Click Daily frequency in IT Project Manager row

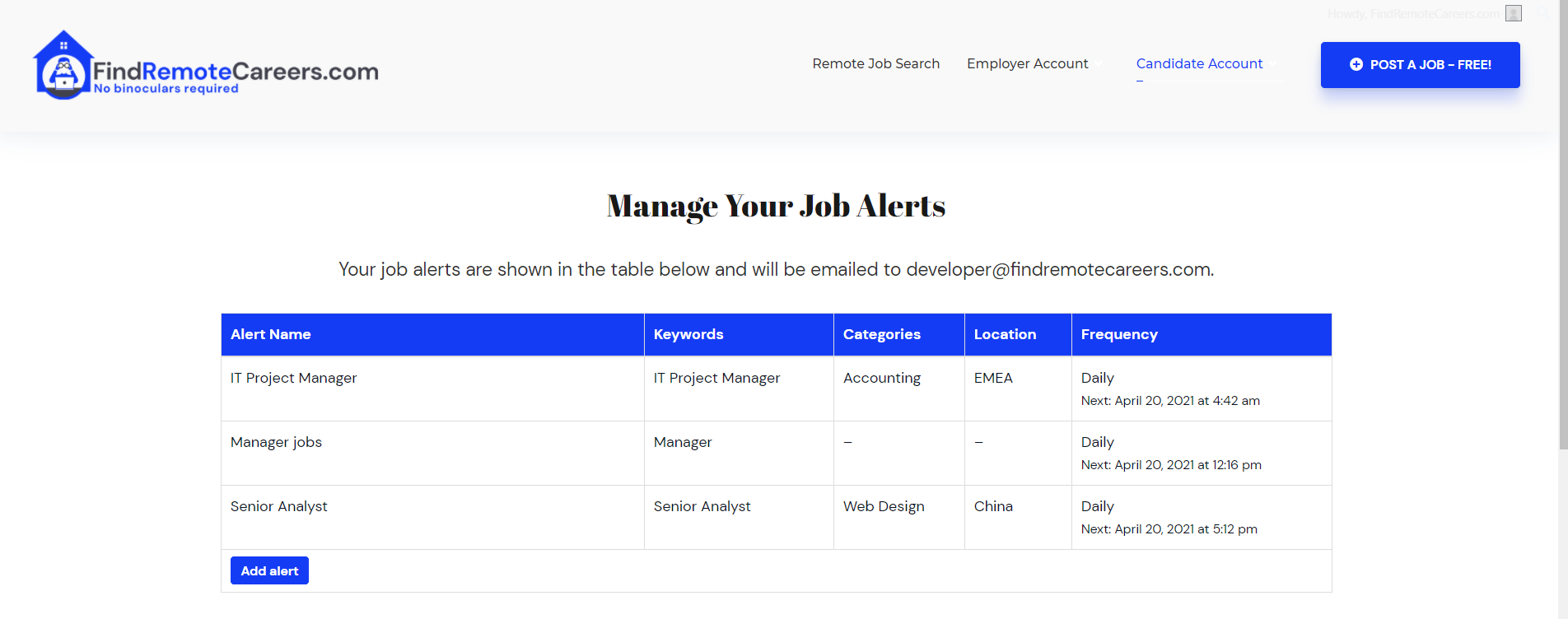pyautogui.click(x=1097, y=378)
